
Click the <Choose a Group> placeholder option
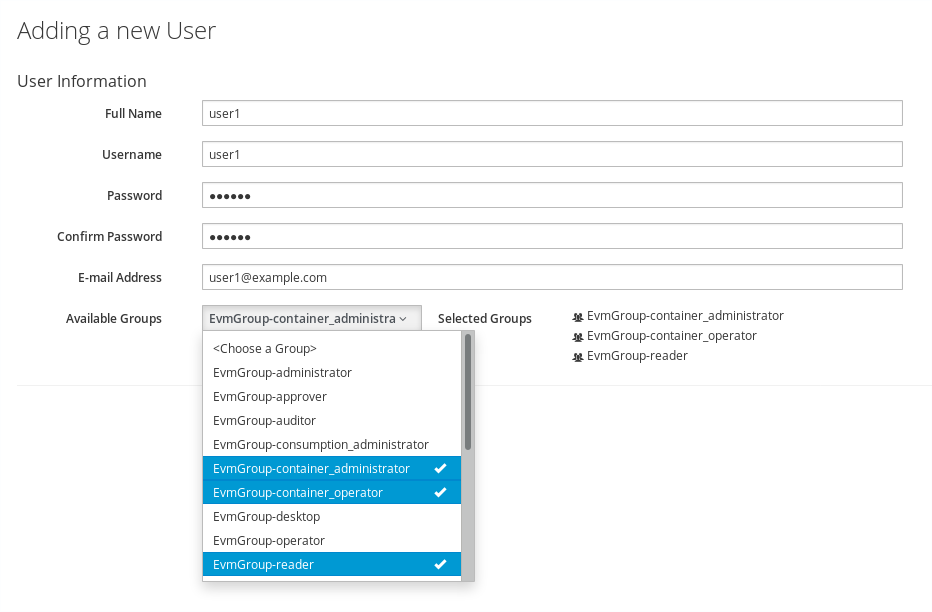tap(265, 349)
